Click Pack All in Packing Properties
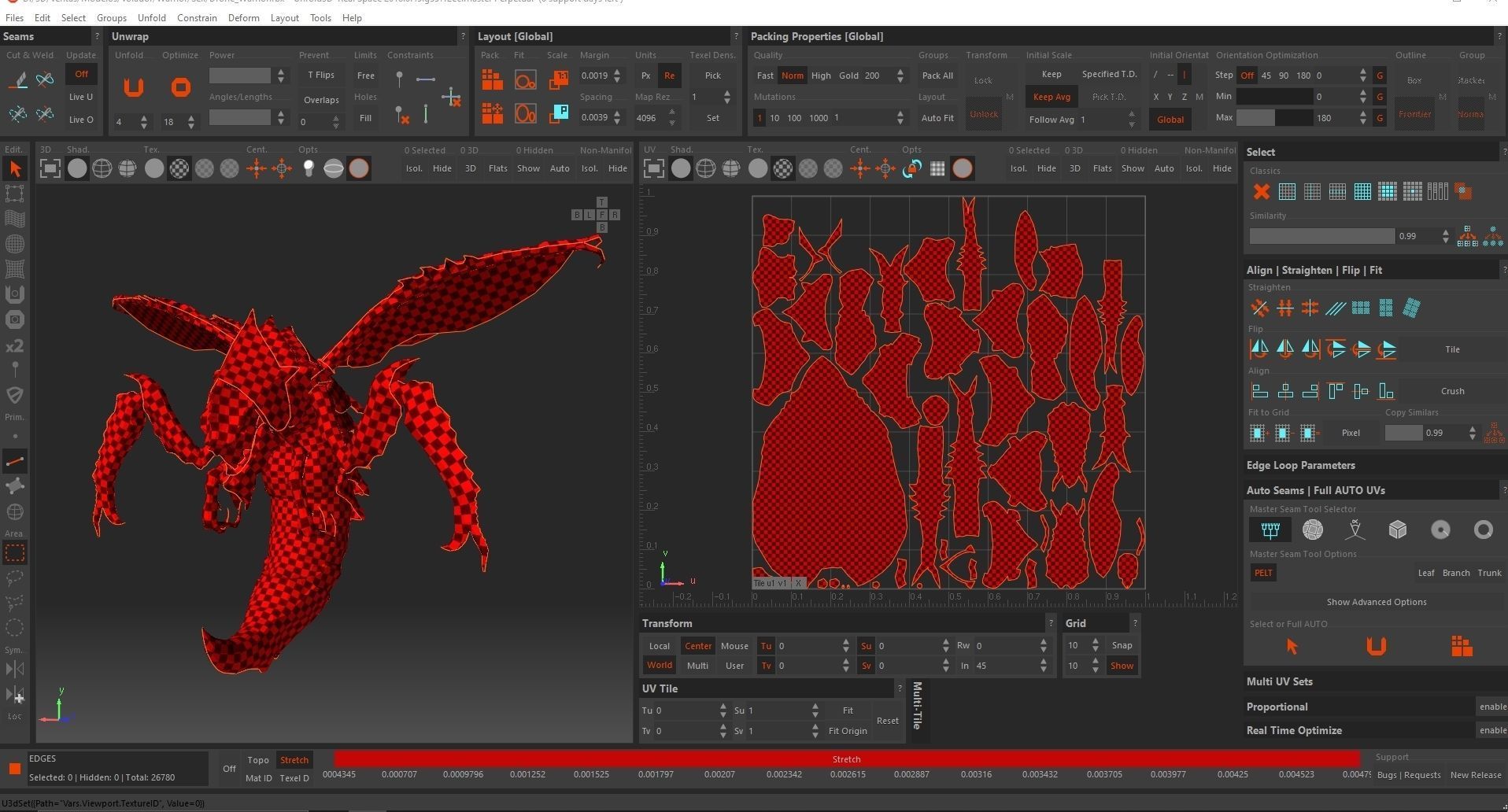The image size is (1508, 812). pyautogui.click(x=937, y=76)
